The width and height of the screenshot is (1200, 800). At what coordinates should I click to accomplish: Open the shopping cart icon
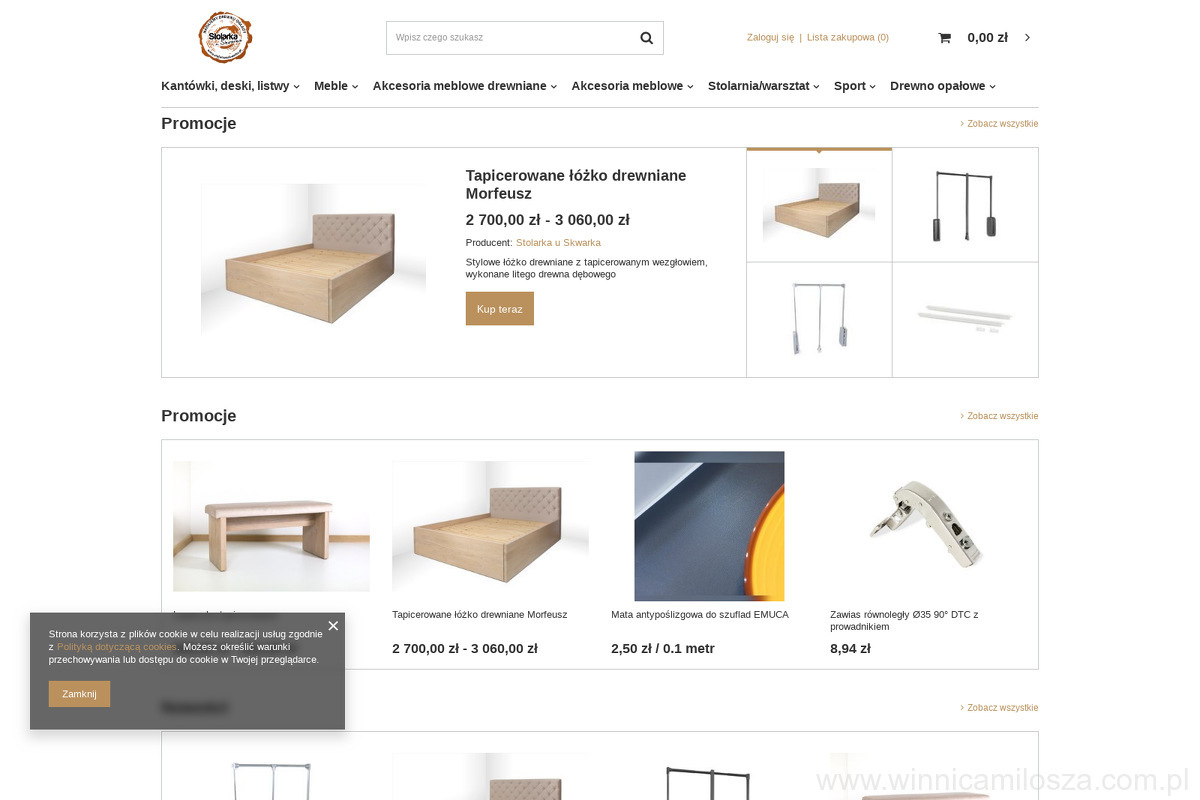tap(944, 38)
